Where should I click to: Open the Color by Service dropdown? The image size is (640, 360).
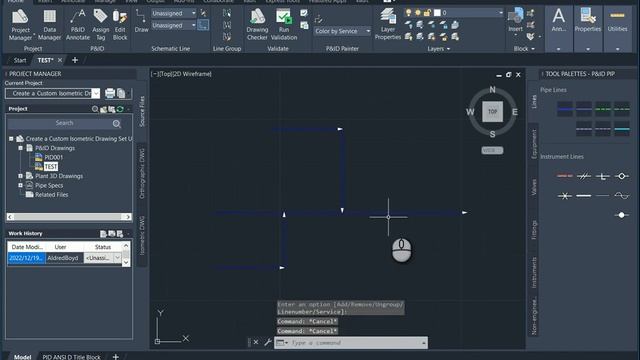[342, 31]
